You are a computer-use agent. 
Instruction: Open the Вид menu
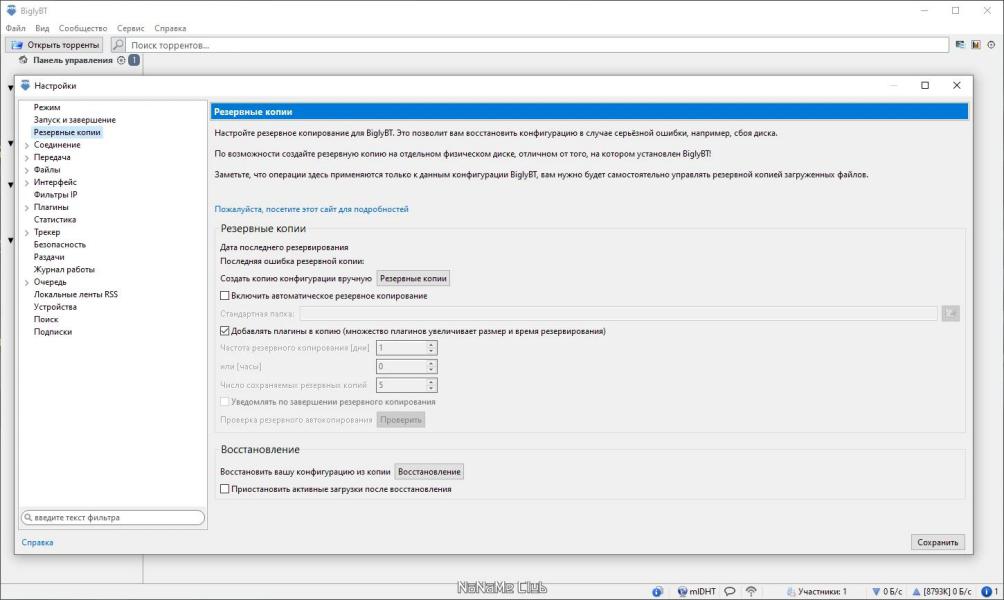tap(42, 28)
